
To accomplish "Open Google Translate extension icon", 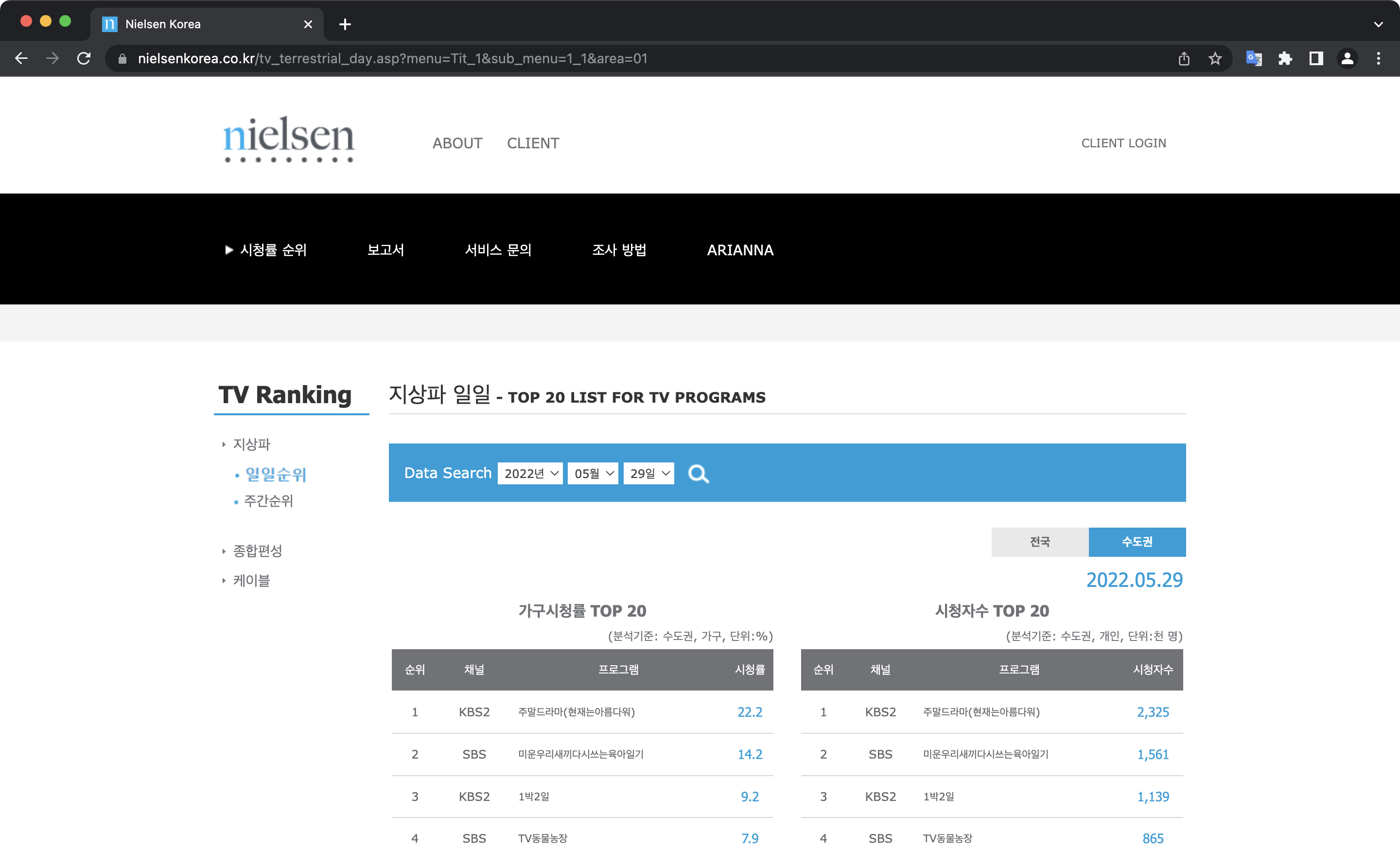I will [x=1253, y=58].
